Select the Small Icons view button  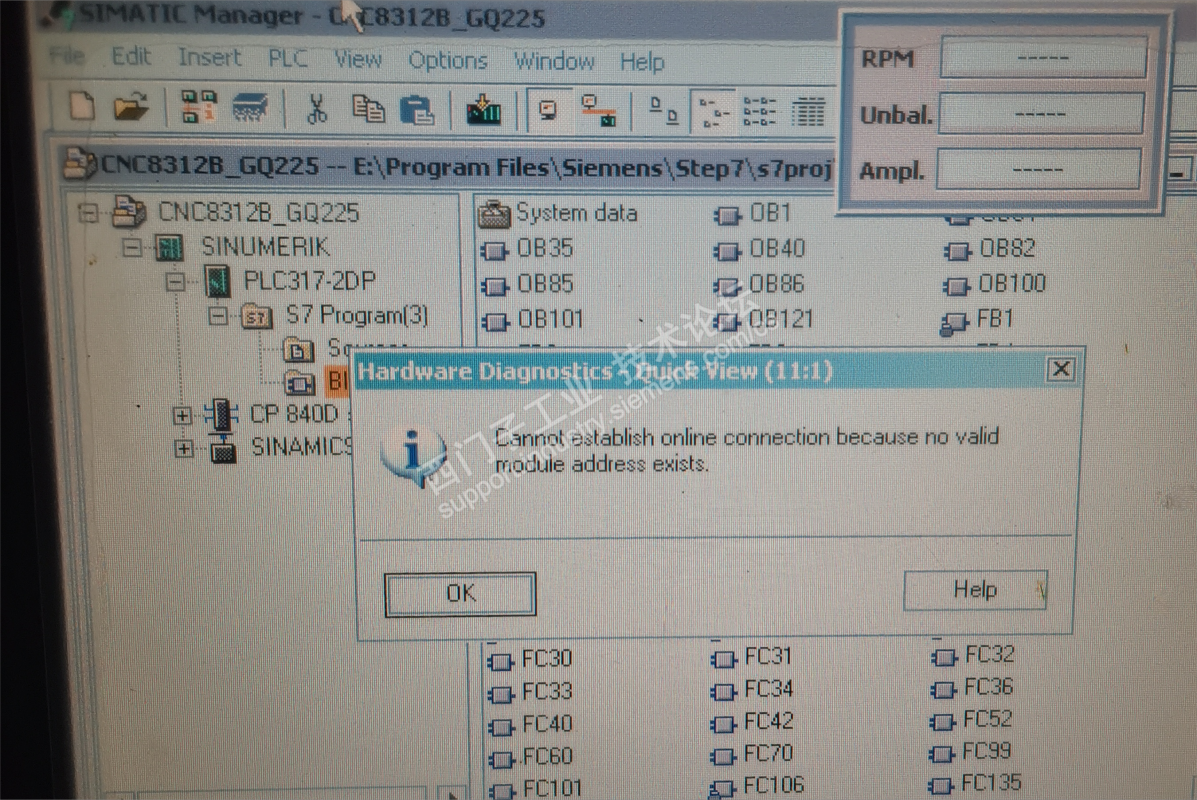tap(715, 113)
